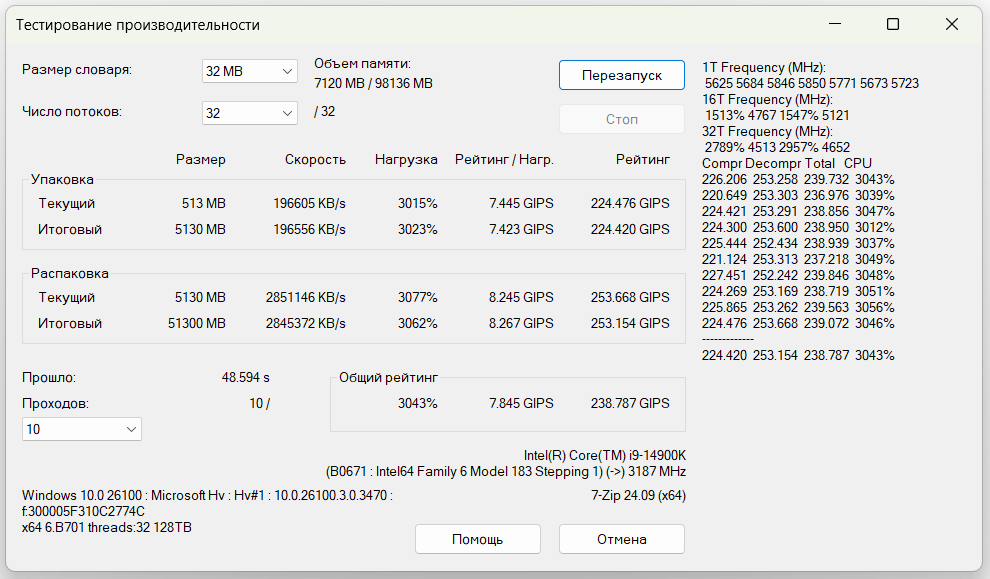Click the Размер словаря label
Image resolution: width=990 pixels, height=579 pixels.
point(77,70)
